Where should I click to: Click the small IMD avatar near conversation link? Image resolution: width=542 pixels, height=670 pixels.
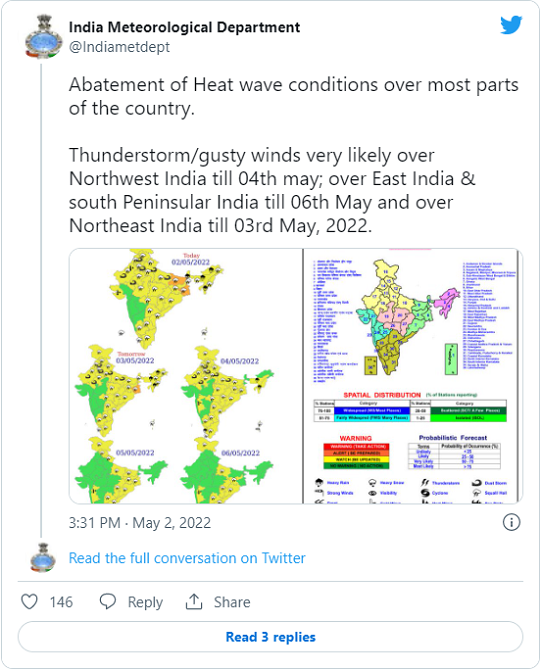[x=43, y=558]
